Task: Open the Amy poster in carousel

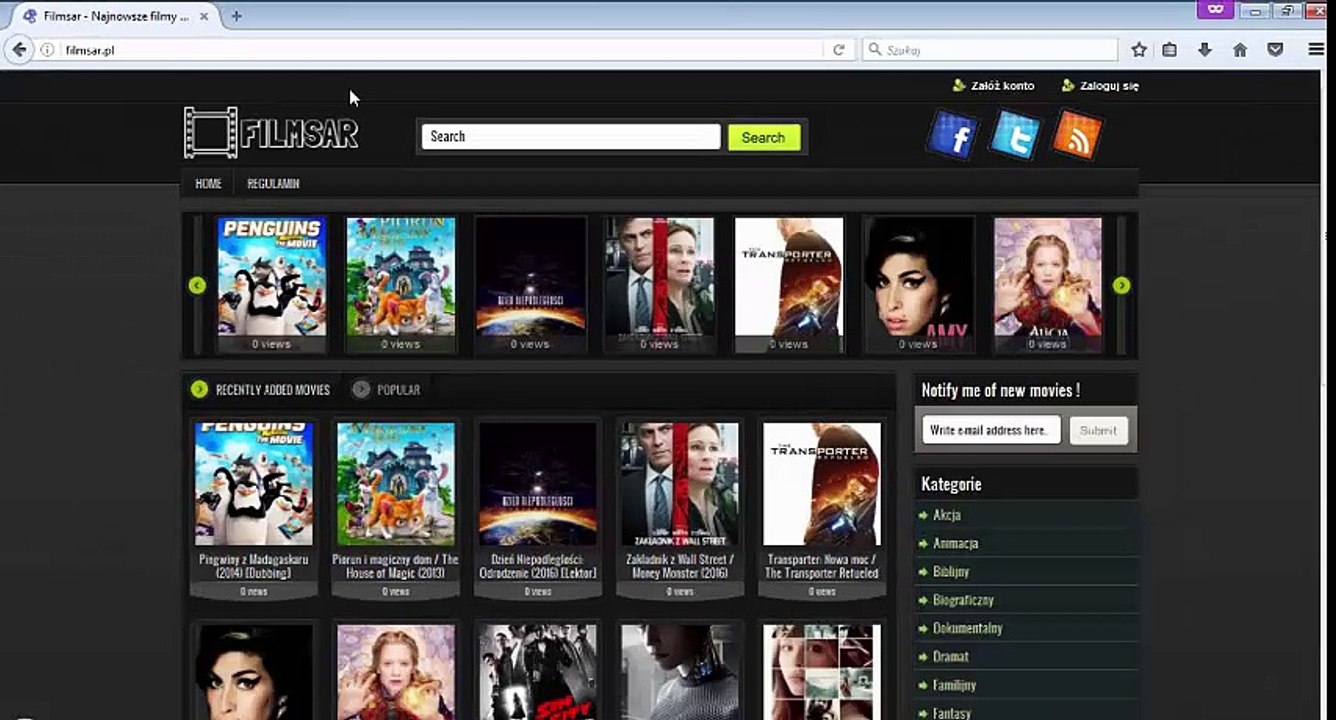Action: 919,284
